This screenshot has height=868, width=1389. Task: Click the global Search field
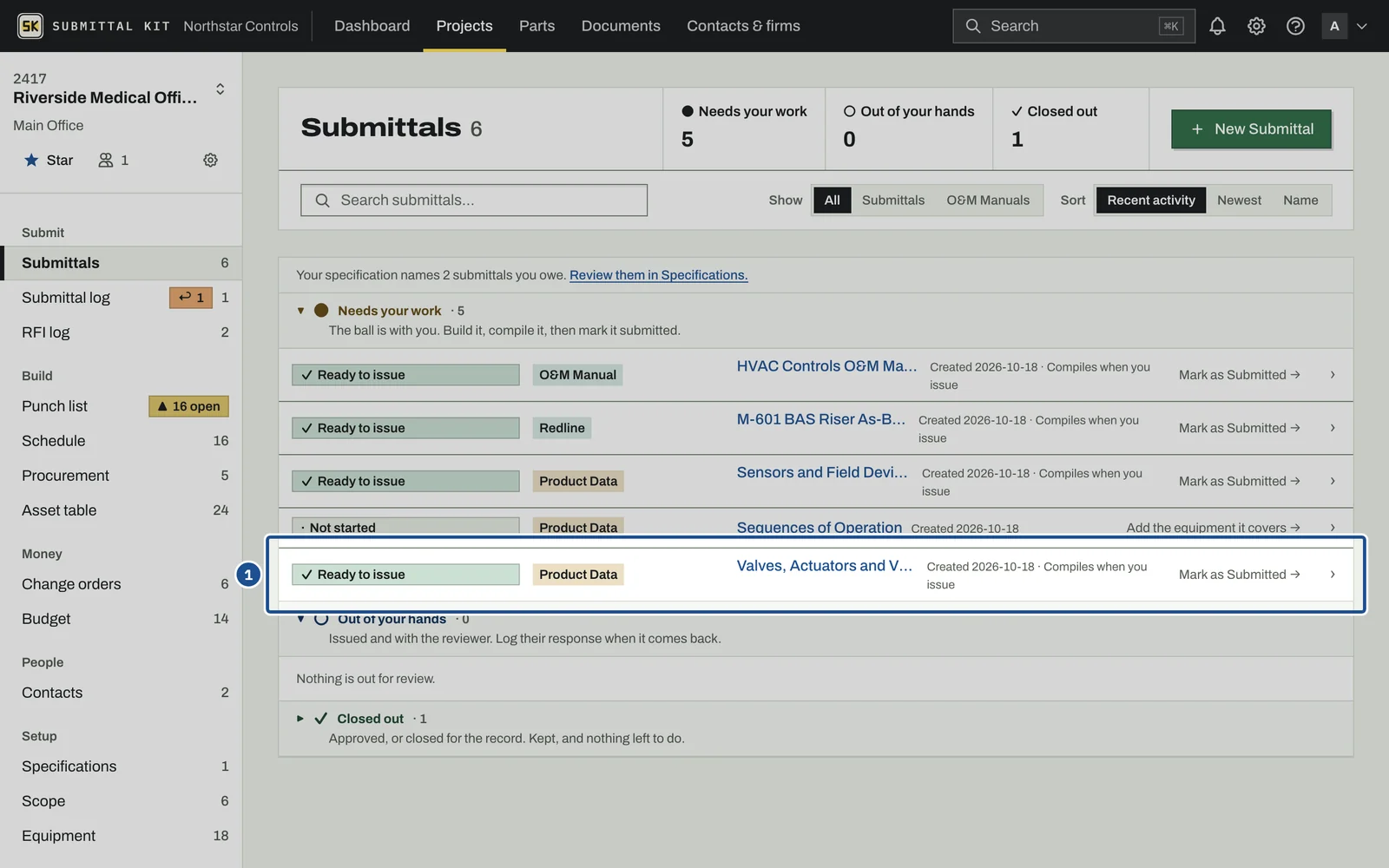[1074, 26]
